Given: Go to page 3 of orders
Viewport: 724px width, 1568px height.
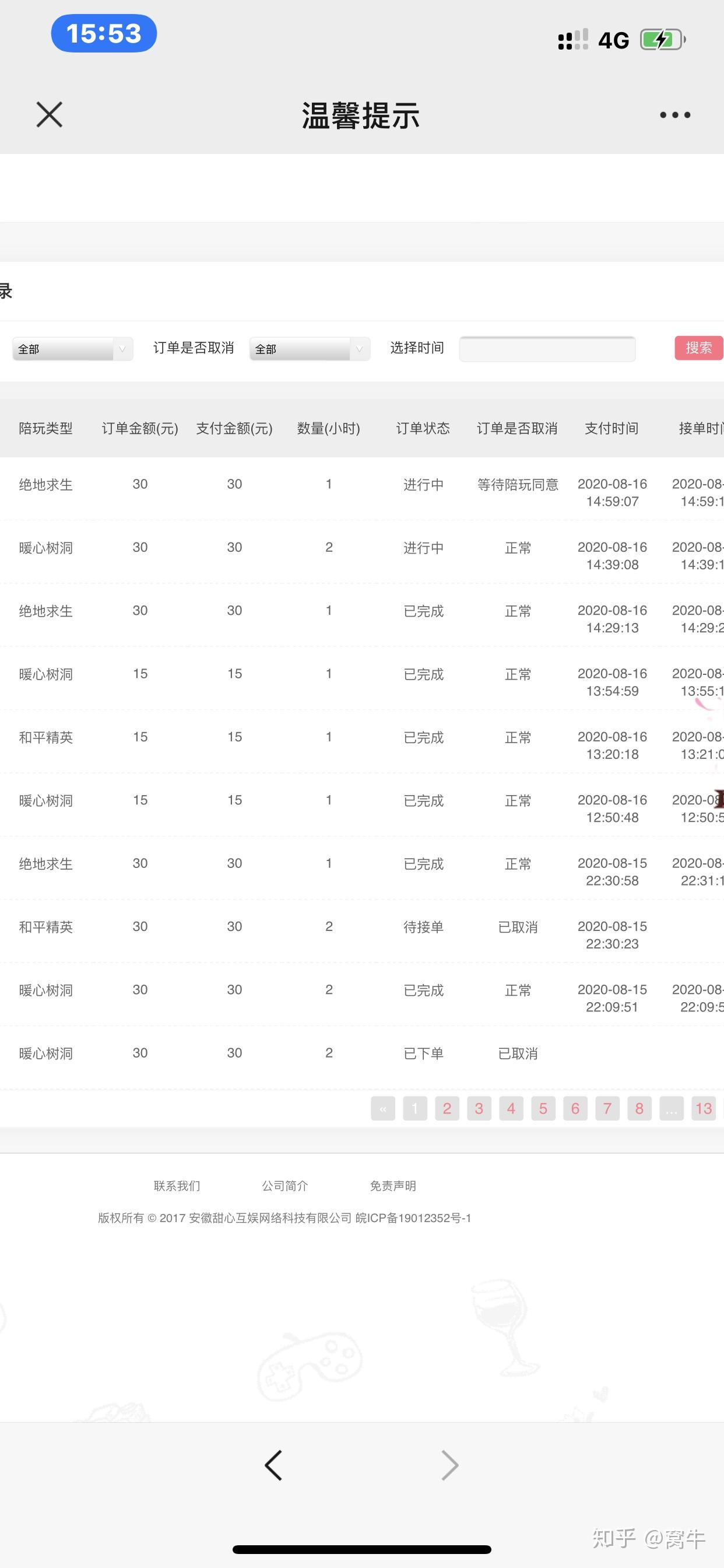Looking at the screenshot, I should (479, 1108).
